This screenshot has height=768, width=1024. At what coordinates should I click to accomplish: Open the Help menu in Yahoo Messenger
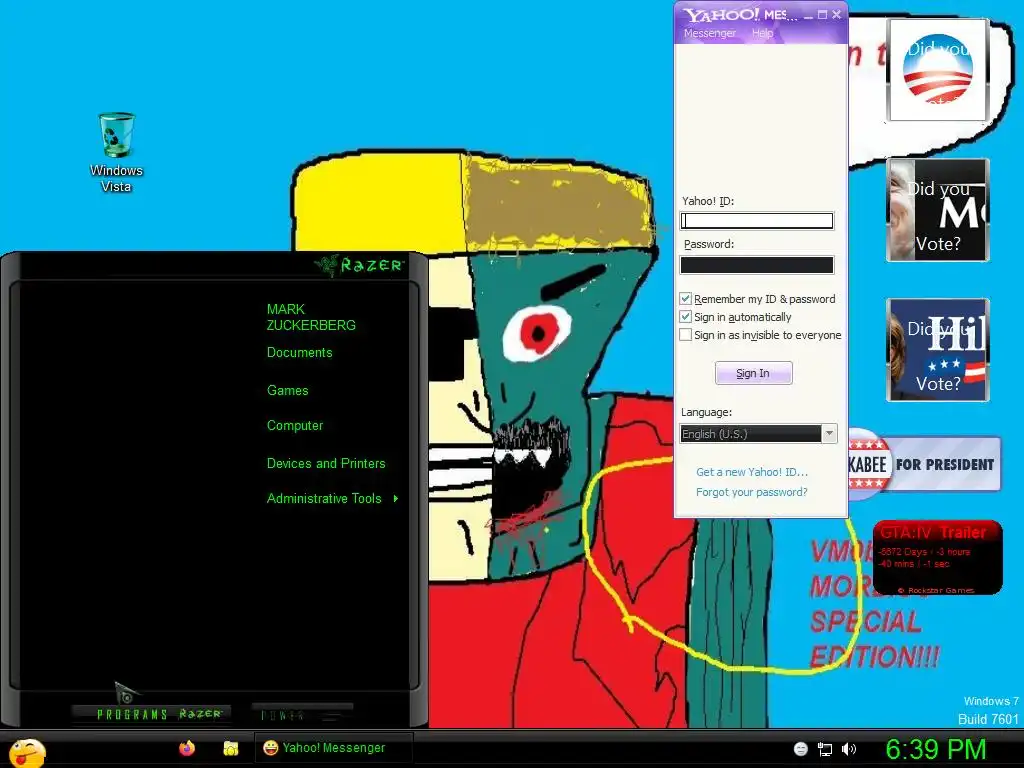tap(762, 33)
